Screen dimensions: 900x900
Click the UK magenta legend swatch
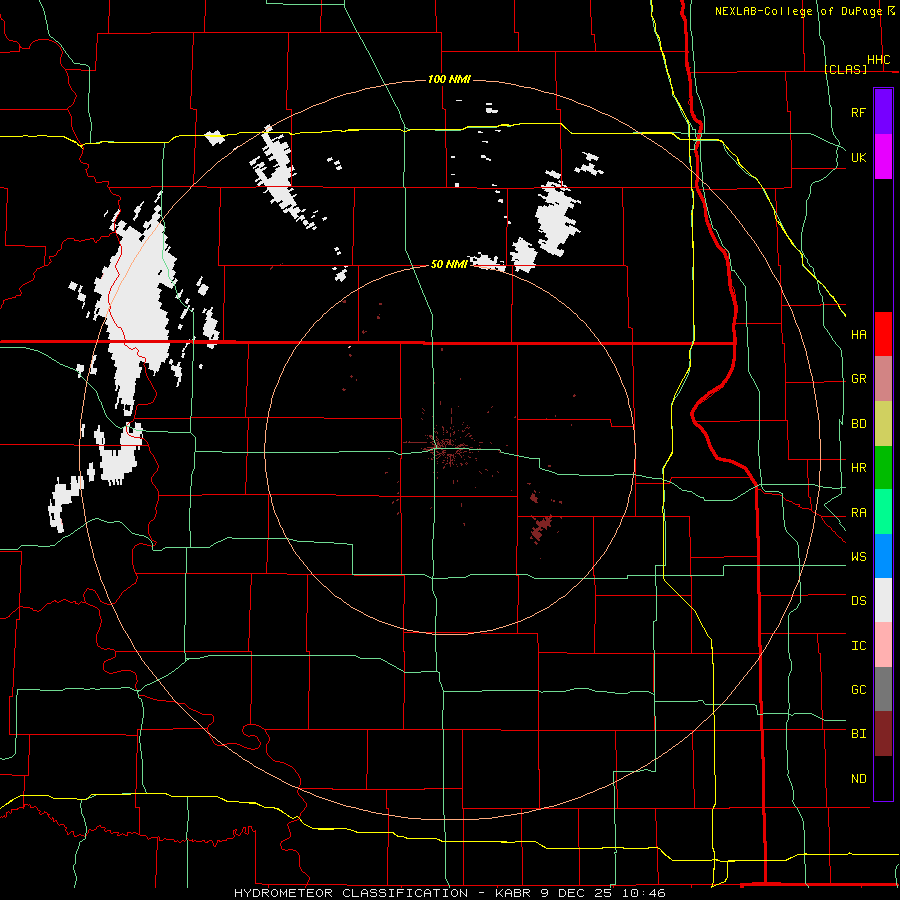click(883, 157)
